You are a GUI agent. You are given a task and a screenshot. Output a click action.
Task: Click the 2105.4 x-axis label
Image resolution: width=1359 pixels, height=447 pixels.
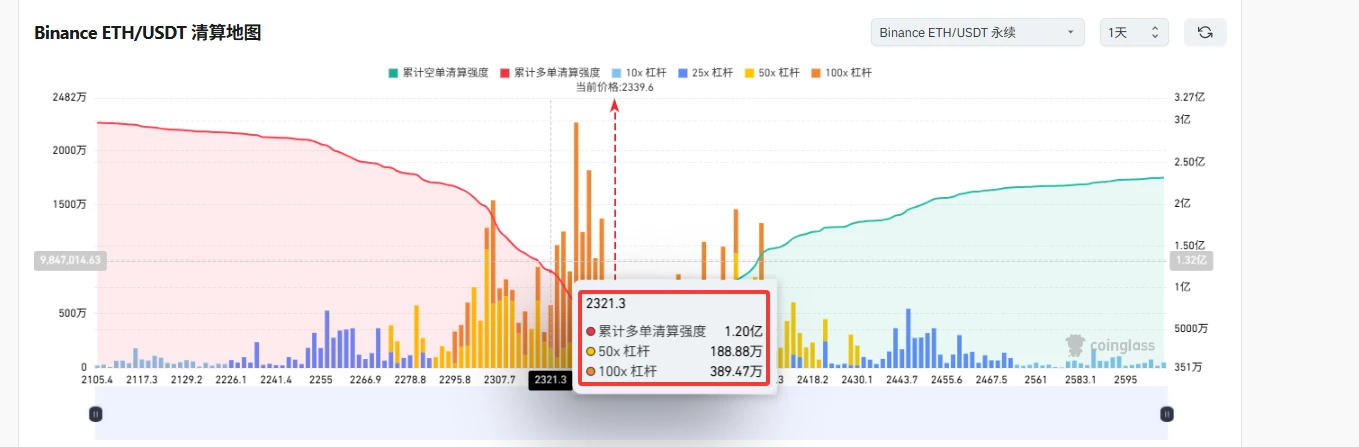(x=96, y=380)
